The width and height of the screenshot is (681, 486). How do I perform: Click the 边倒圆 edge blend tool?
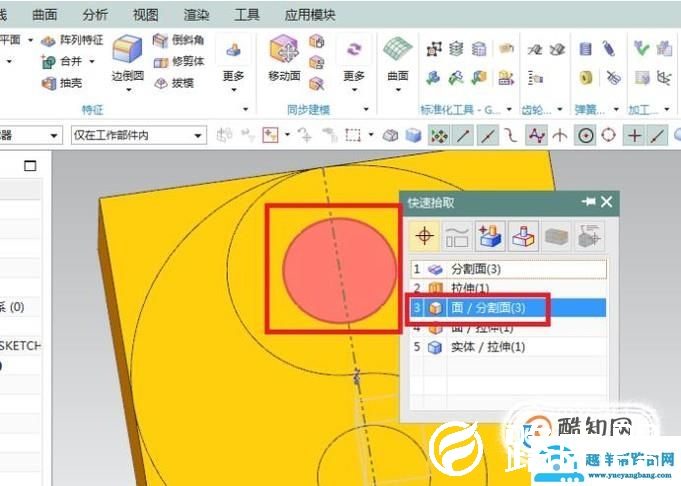[x=127, y=59]
